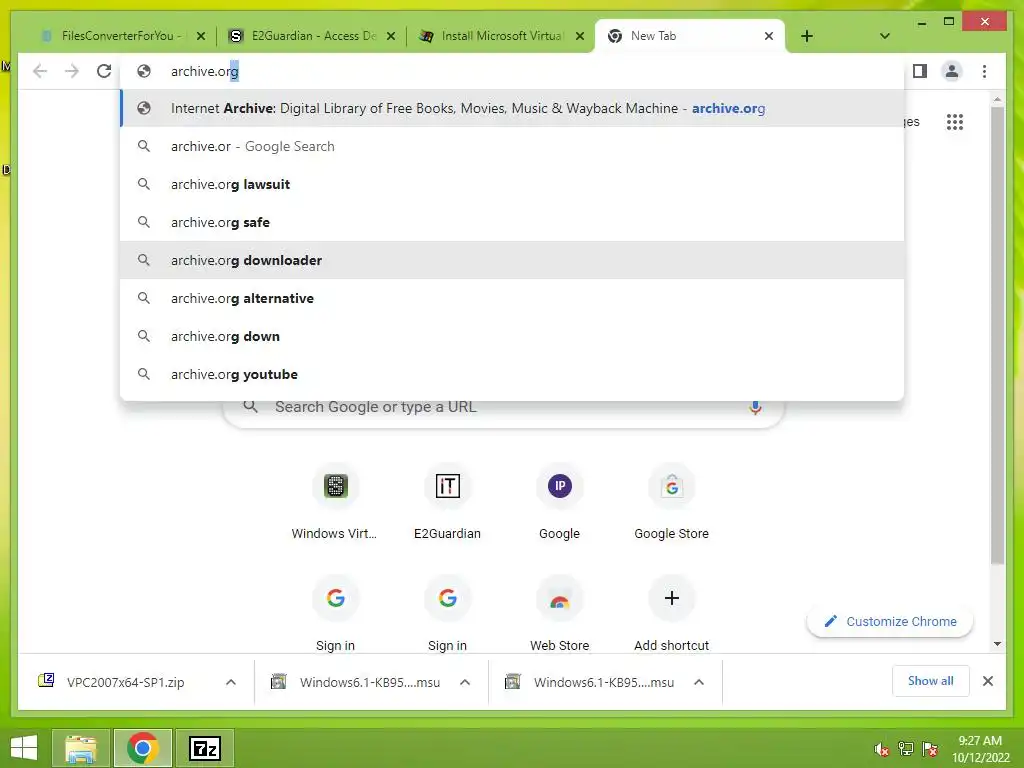
Task: Open Chrome side panel
Action: 920,71
